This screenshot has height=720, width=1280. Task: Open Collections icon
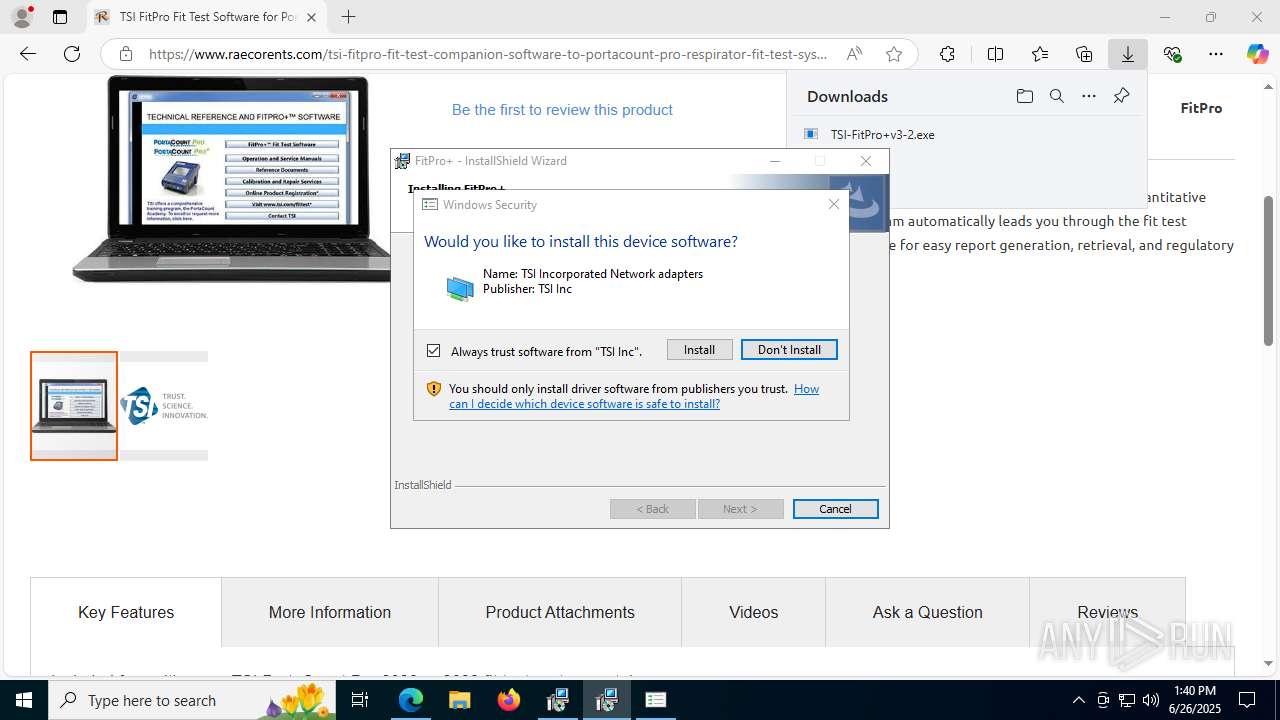1084,54
